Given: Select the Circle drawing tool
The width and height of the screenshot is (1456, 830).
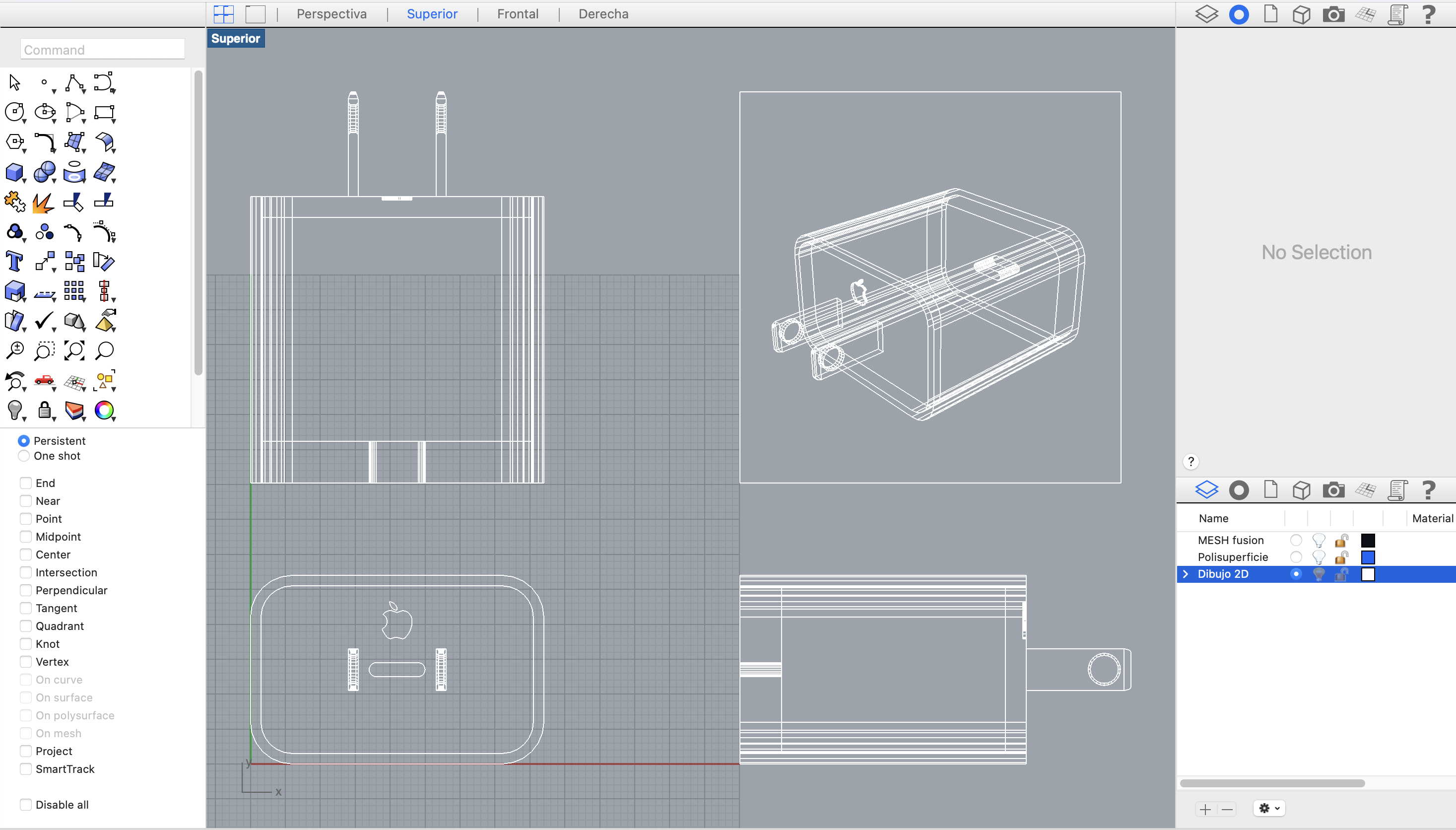Looking at the screenshot, I should pyautogui.click(x=14, y=112).
